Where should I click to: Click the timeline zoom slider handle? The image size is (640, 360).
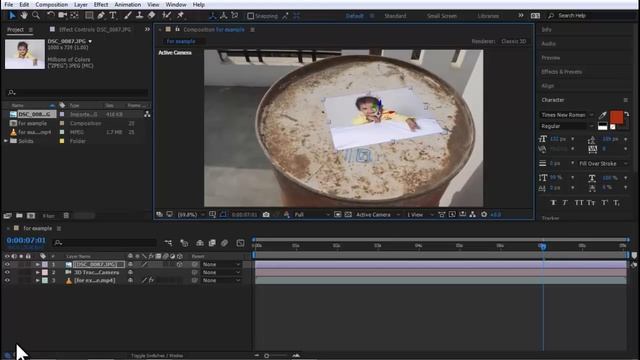[267, 356]
